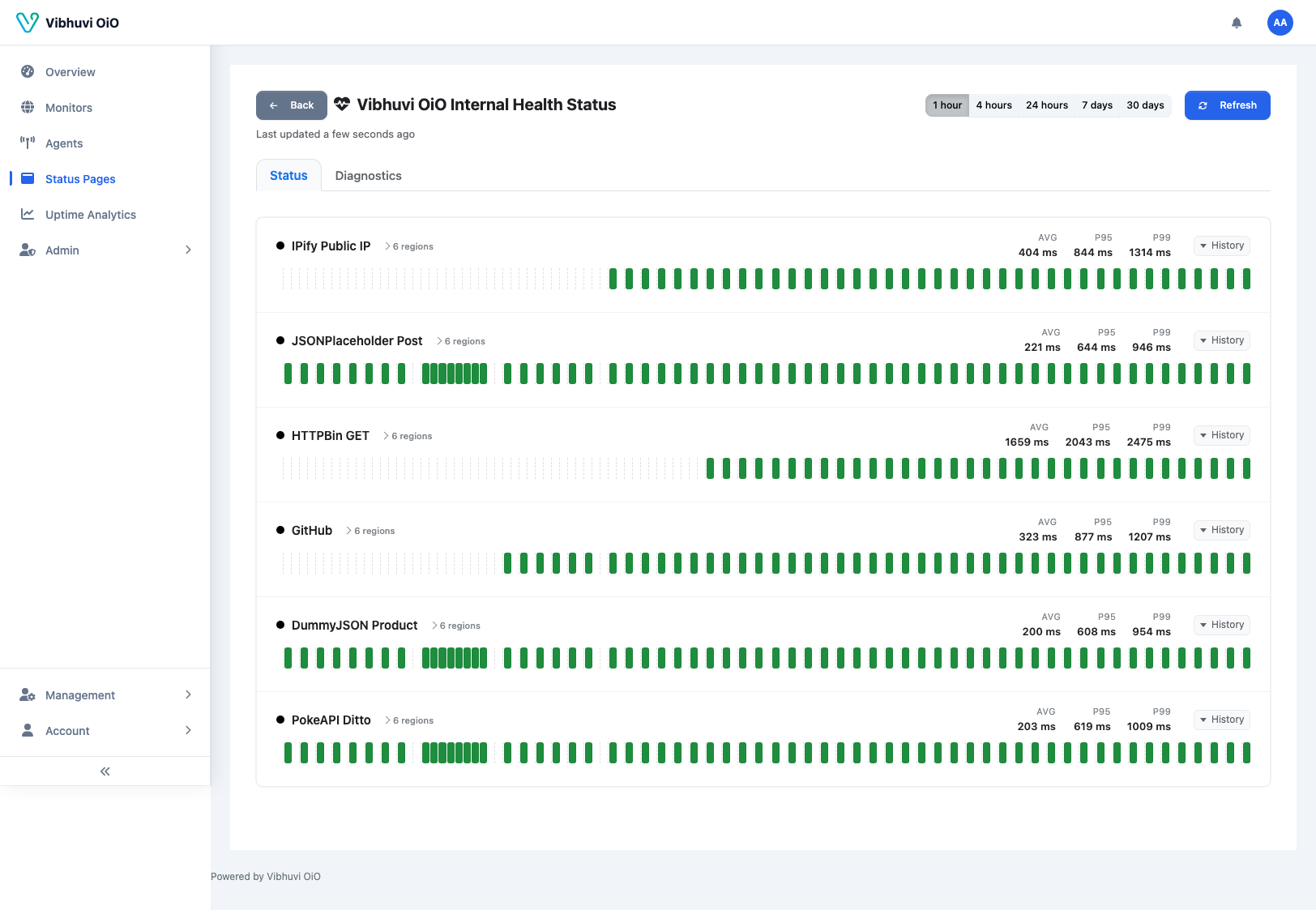The width and height of the screenshot is (1316, 910).
Task: Open History dropdown for HTTPBin GET
Action: click(x=1221, y=435)
